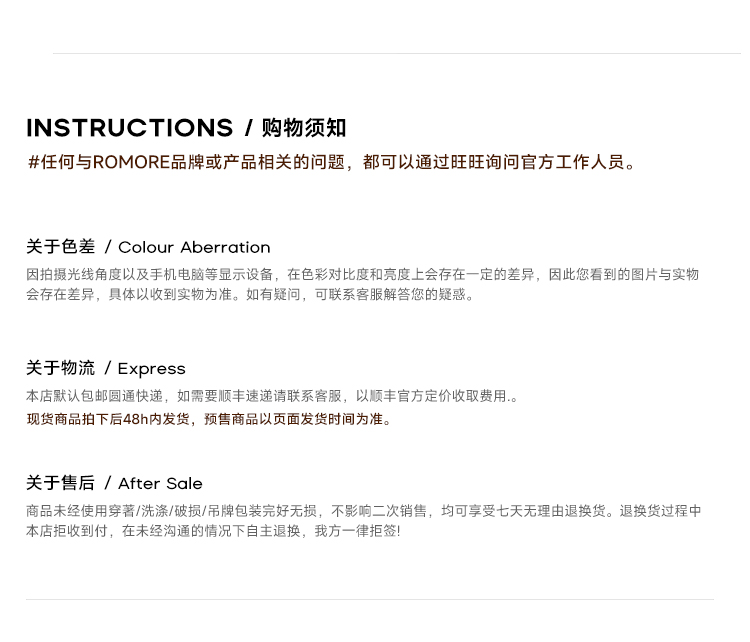
Task: Select the 关于物流 section heading
Action: click(61, 368)
